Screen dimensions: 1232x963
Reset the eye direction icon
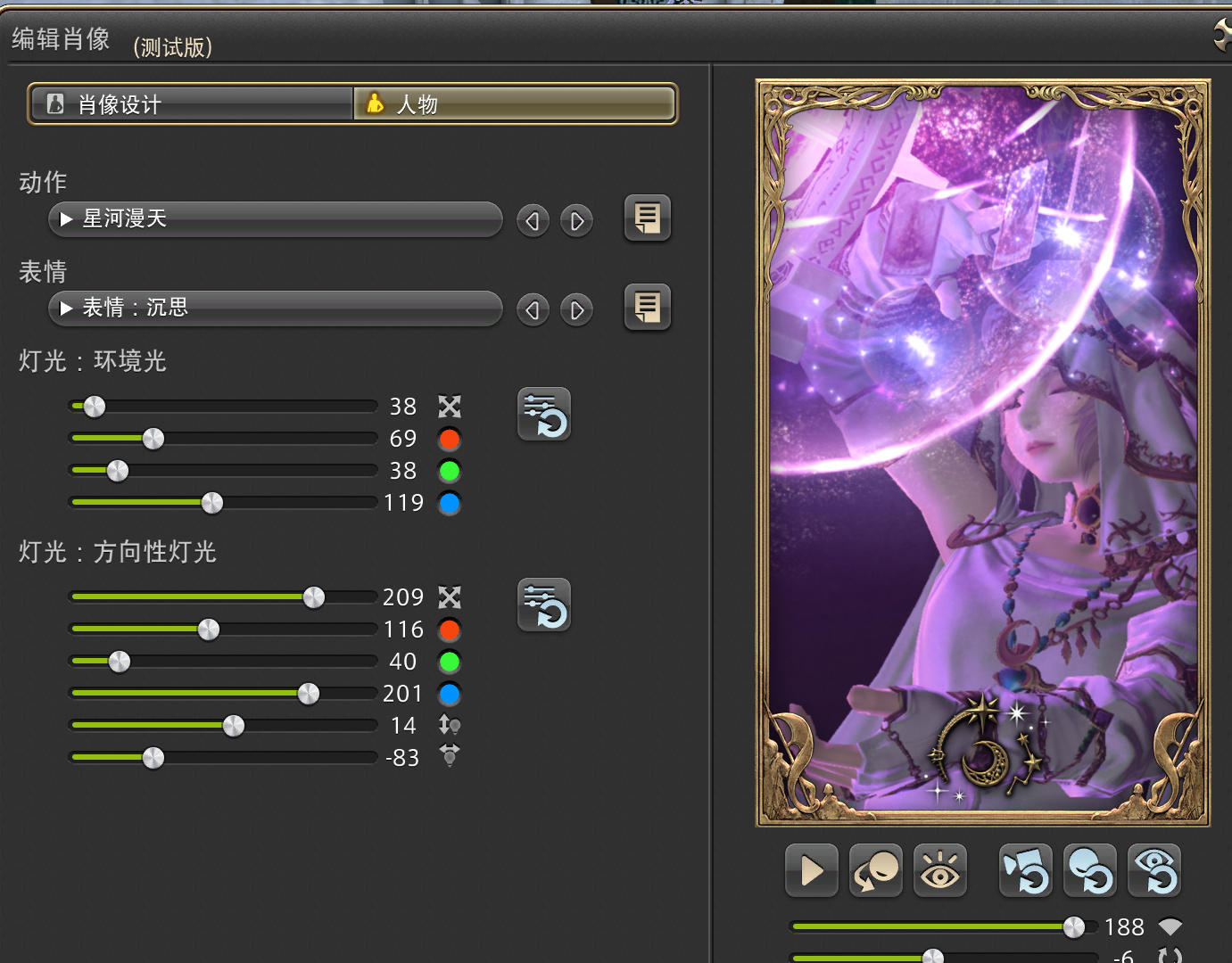(x=1154, y=870)
